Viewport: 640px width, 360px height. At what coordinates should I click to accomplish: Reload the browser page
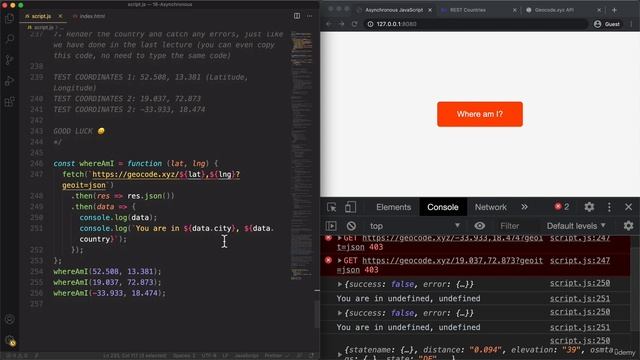pos(354,24)
